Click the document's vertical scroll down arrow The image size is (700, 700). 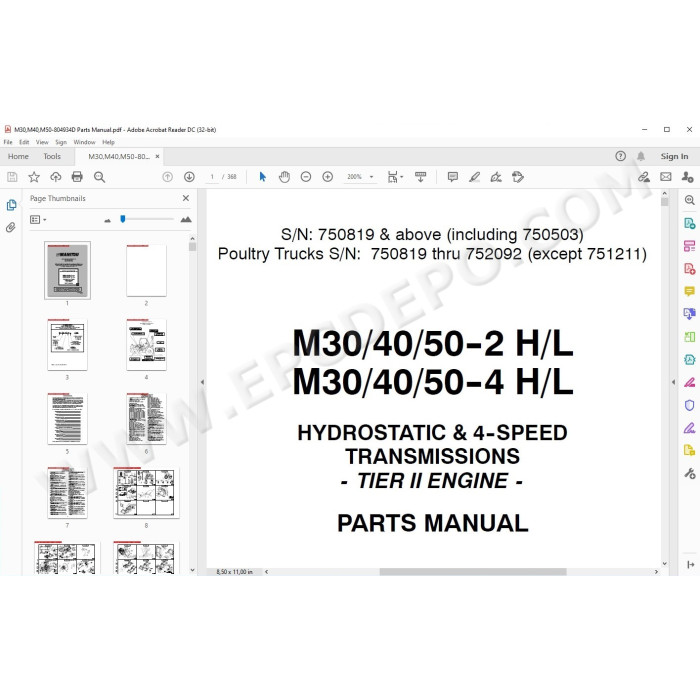pyautogui.click(x=665, y=563)
